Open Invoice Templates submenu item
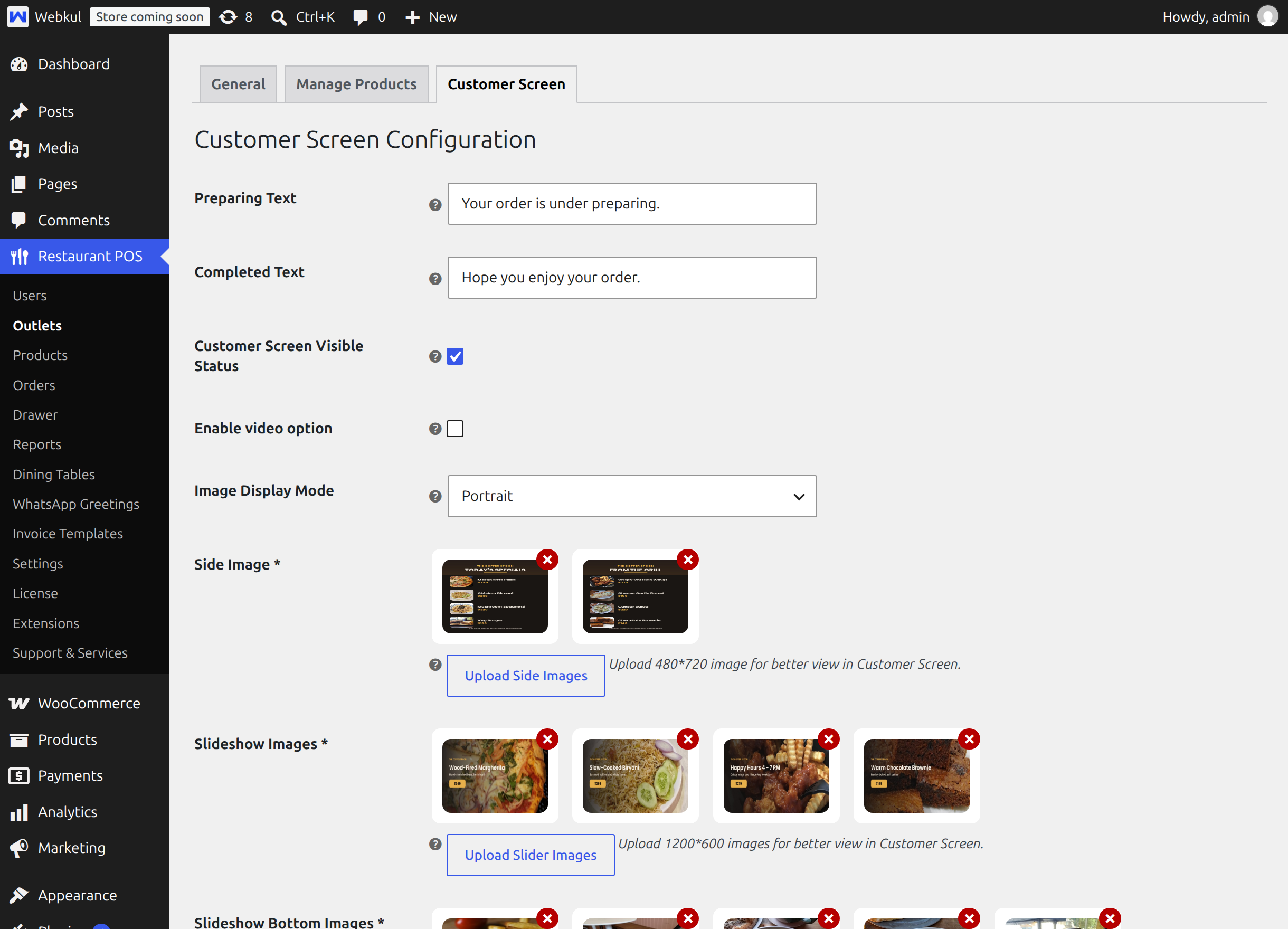 [68, 533]
